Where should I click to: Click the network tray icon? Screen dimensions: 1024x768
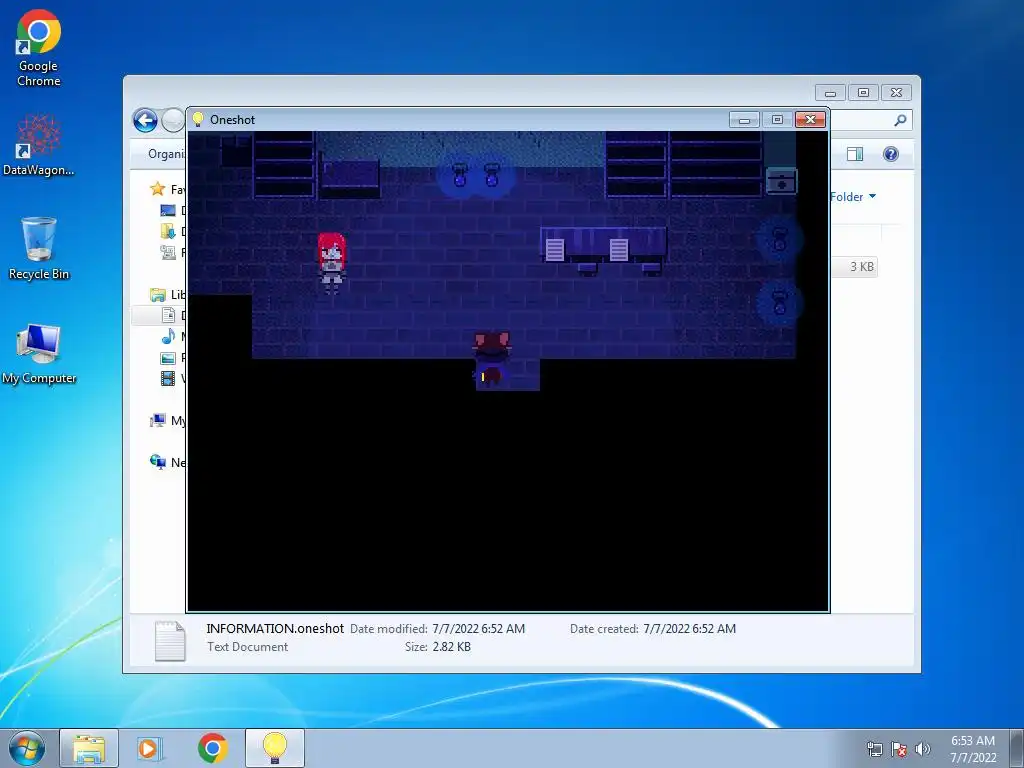pos(874,749)
